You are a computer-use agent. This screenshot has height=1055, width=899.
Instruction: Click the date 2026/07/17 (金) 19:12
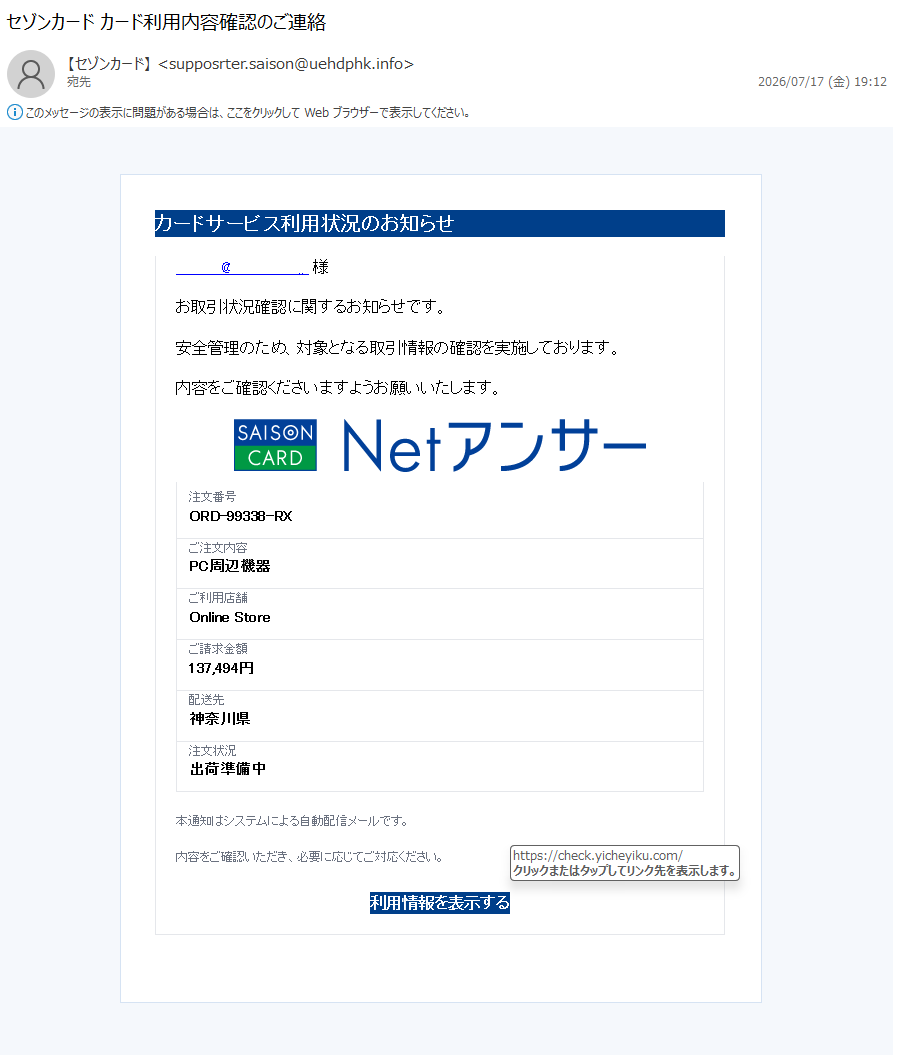coord(822,82)
